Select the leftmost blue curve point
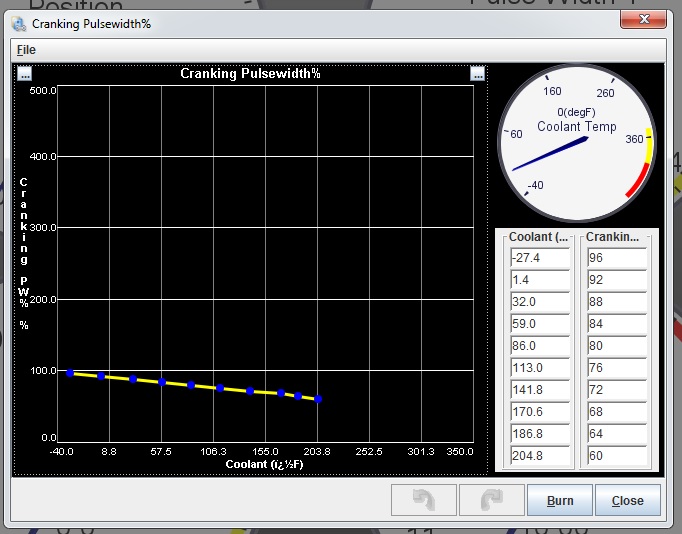 (70, 372)
